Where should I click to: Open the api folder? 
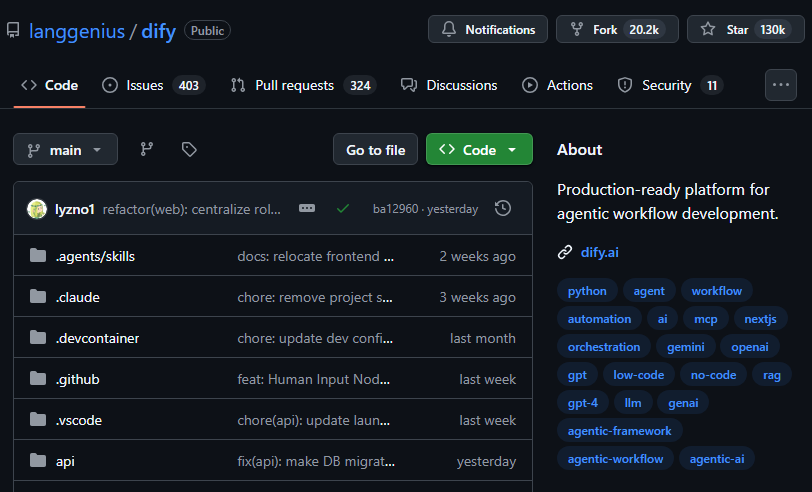coord(65,461)
